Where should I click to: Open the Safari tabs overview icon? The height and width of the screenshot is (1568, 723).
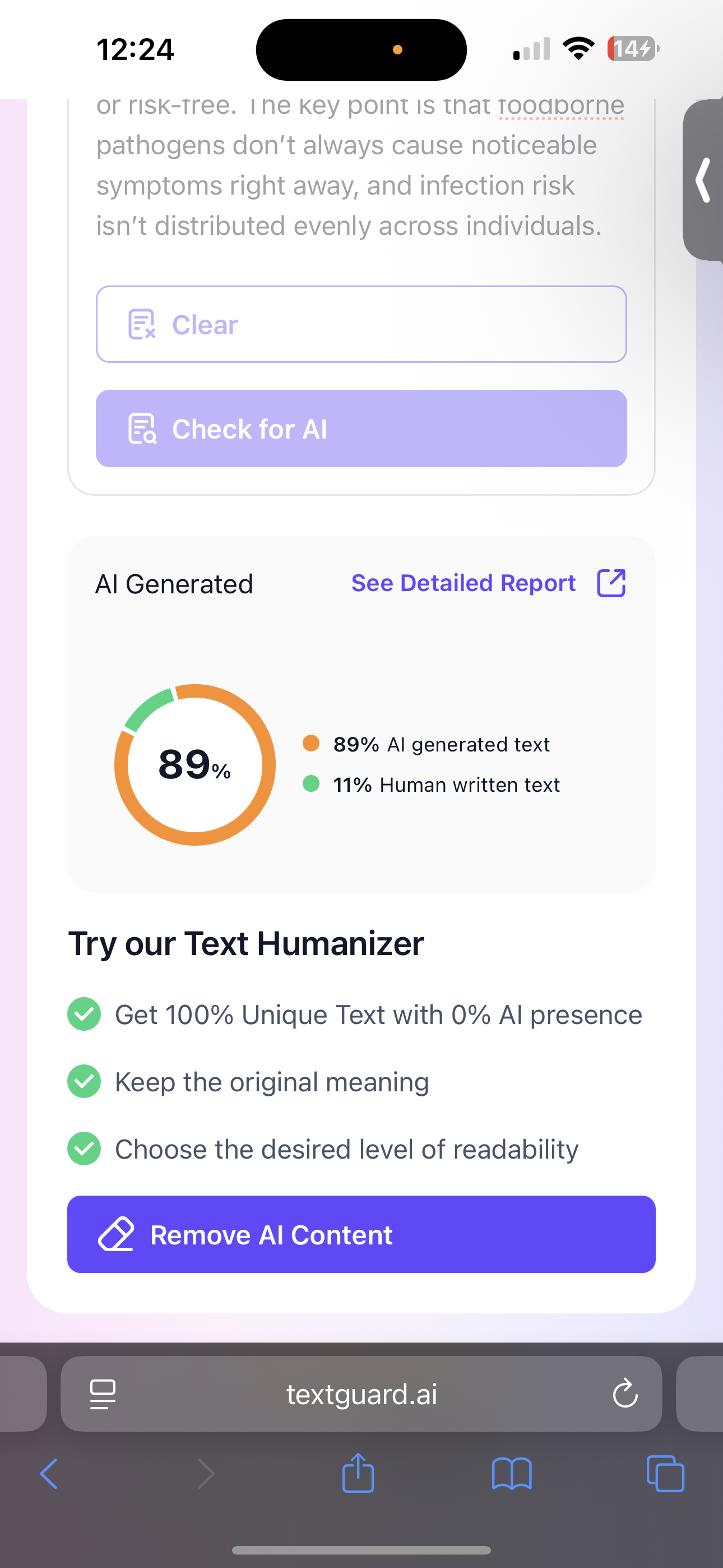point(665,1474)
